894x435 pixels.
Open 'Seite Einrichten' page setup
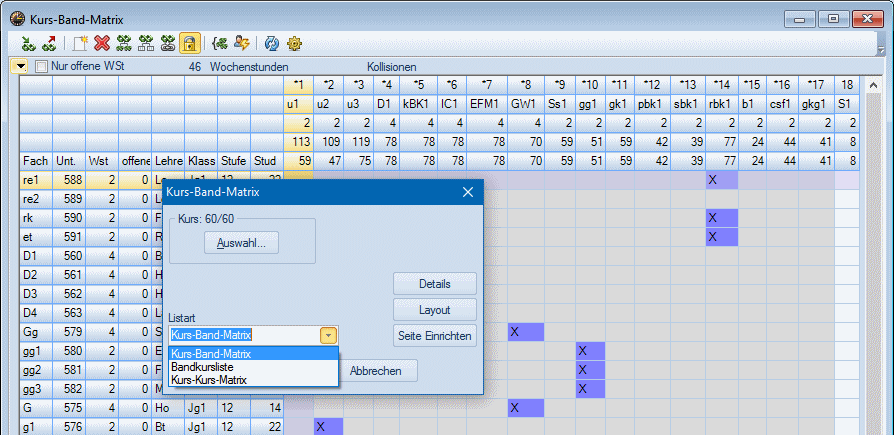[x=434, y=334]
